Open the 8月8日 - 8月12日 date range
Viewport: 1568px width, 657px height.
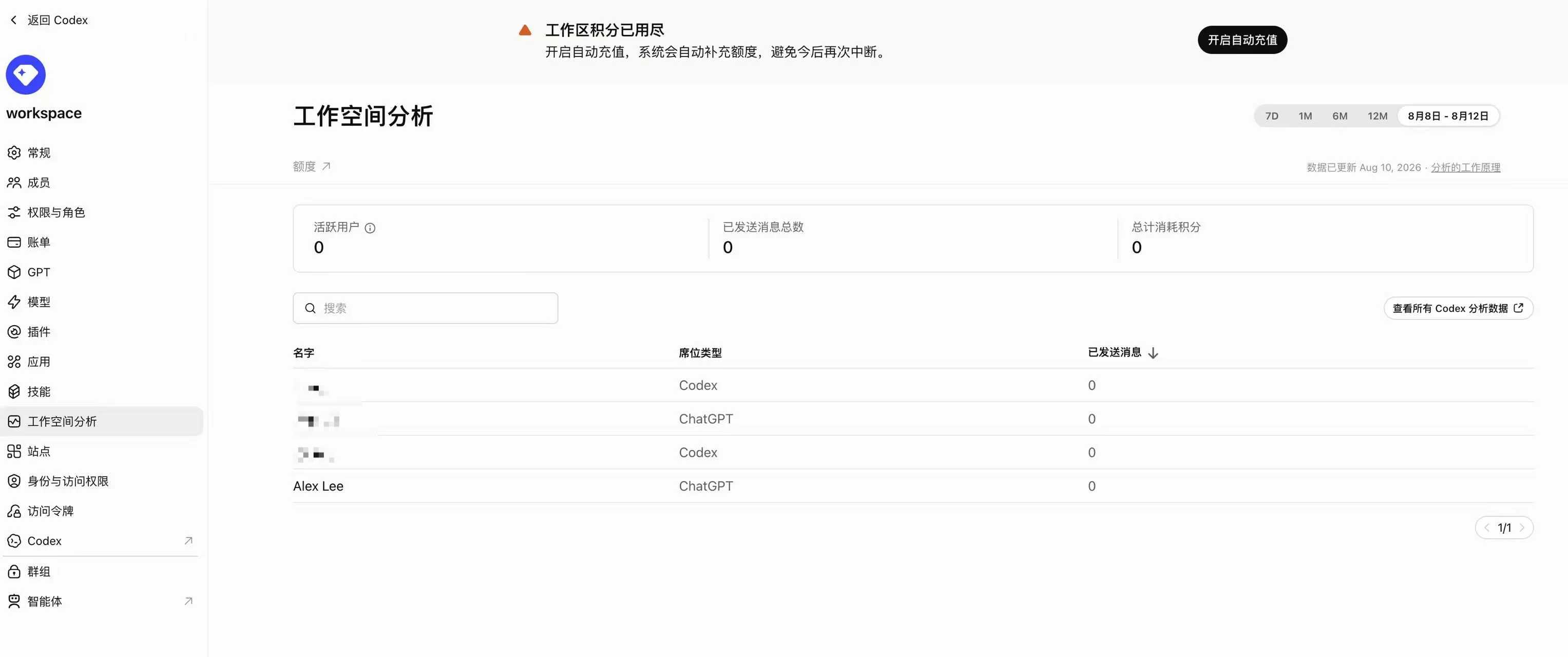click(x=1448, y=116)
